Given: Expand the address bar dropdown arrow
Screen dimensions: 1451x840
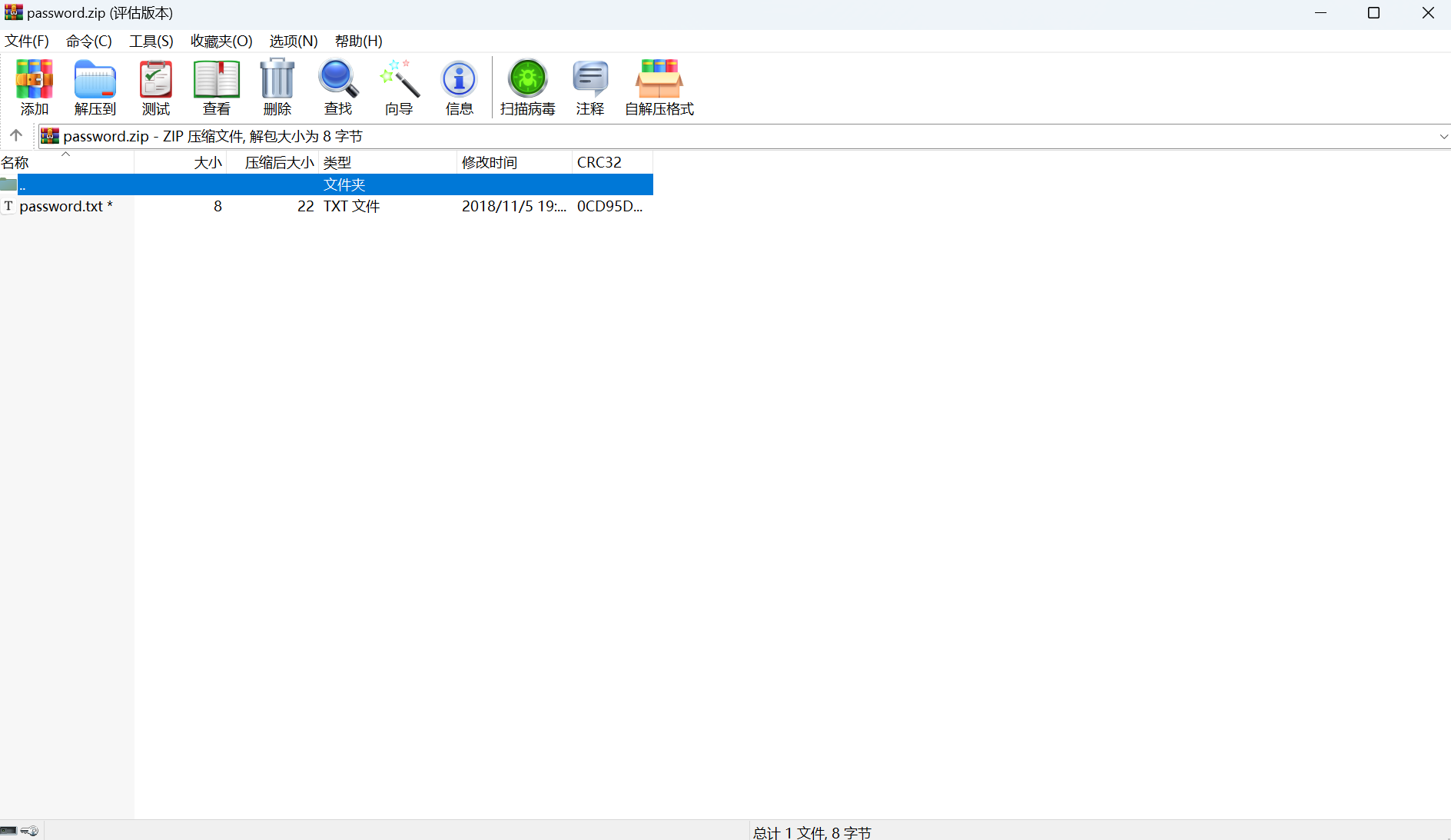Looking at the screenshot, I should click(1443, 136).
